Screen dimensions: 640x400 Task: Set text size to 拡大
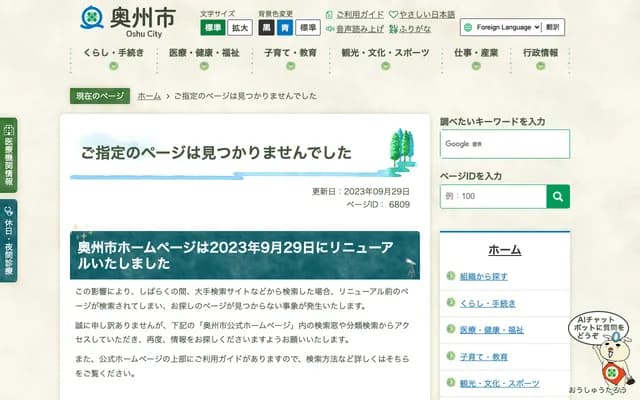240,28
